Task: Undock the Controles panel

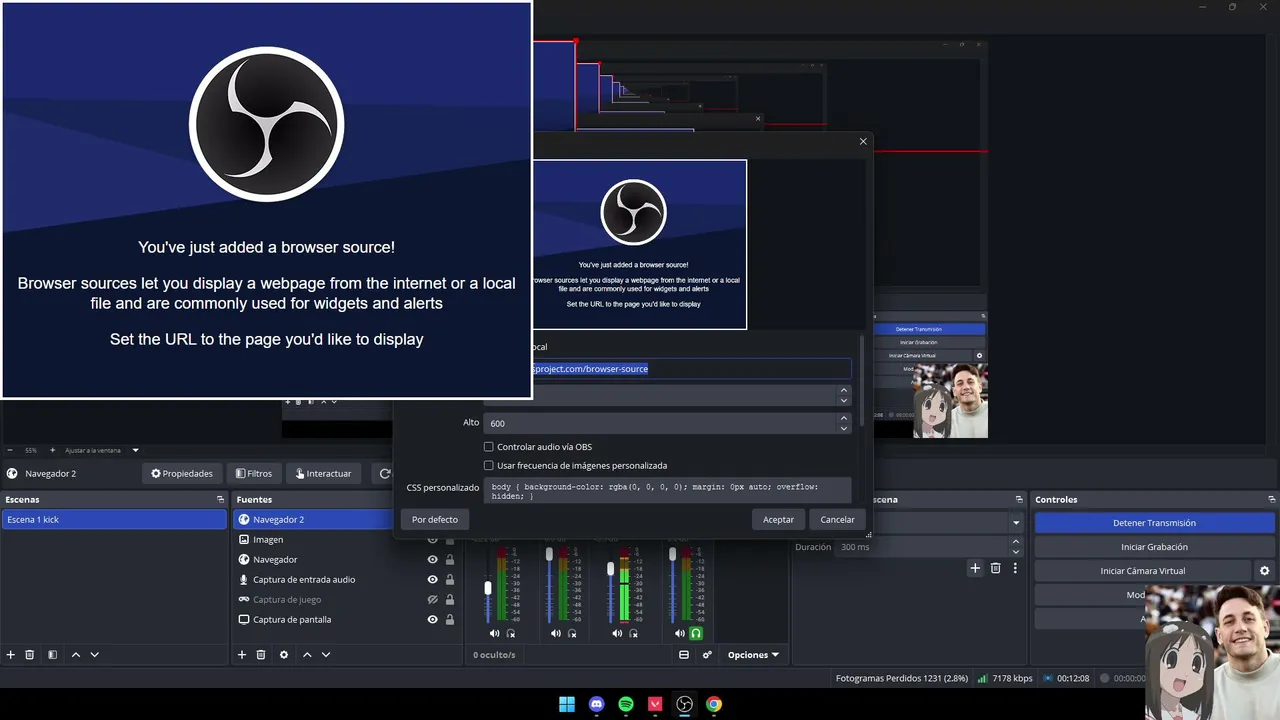Action: 1272,499
